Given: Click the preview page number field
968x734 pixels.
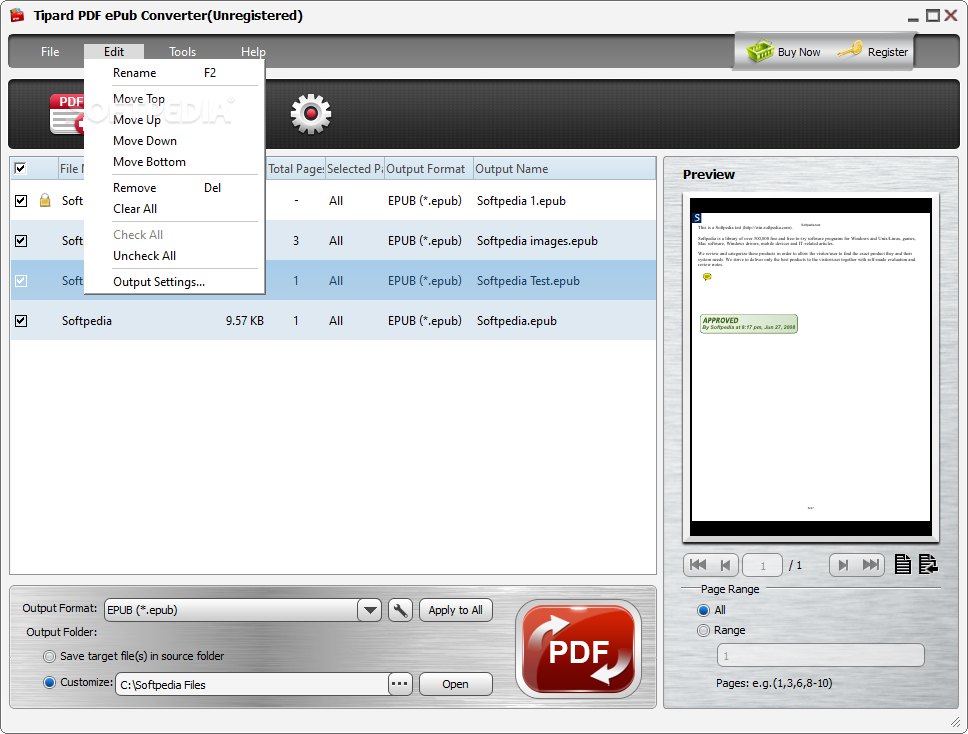Looking at the screenshot, I should coord(762,565).
